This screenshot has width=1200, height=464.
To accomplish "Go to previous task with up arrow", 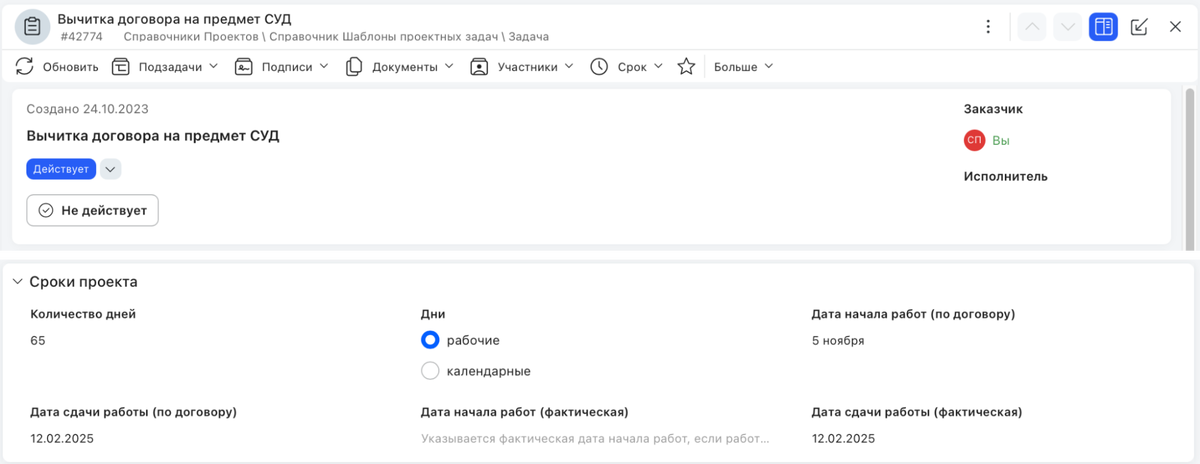I will pos(1032,27).
